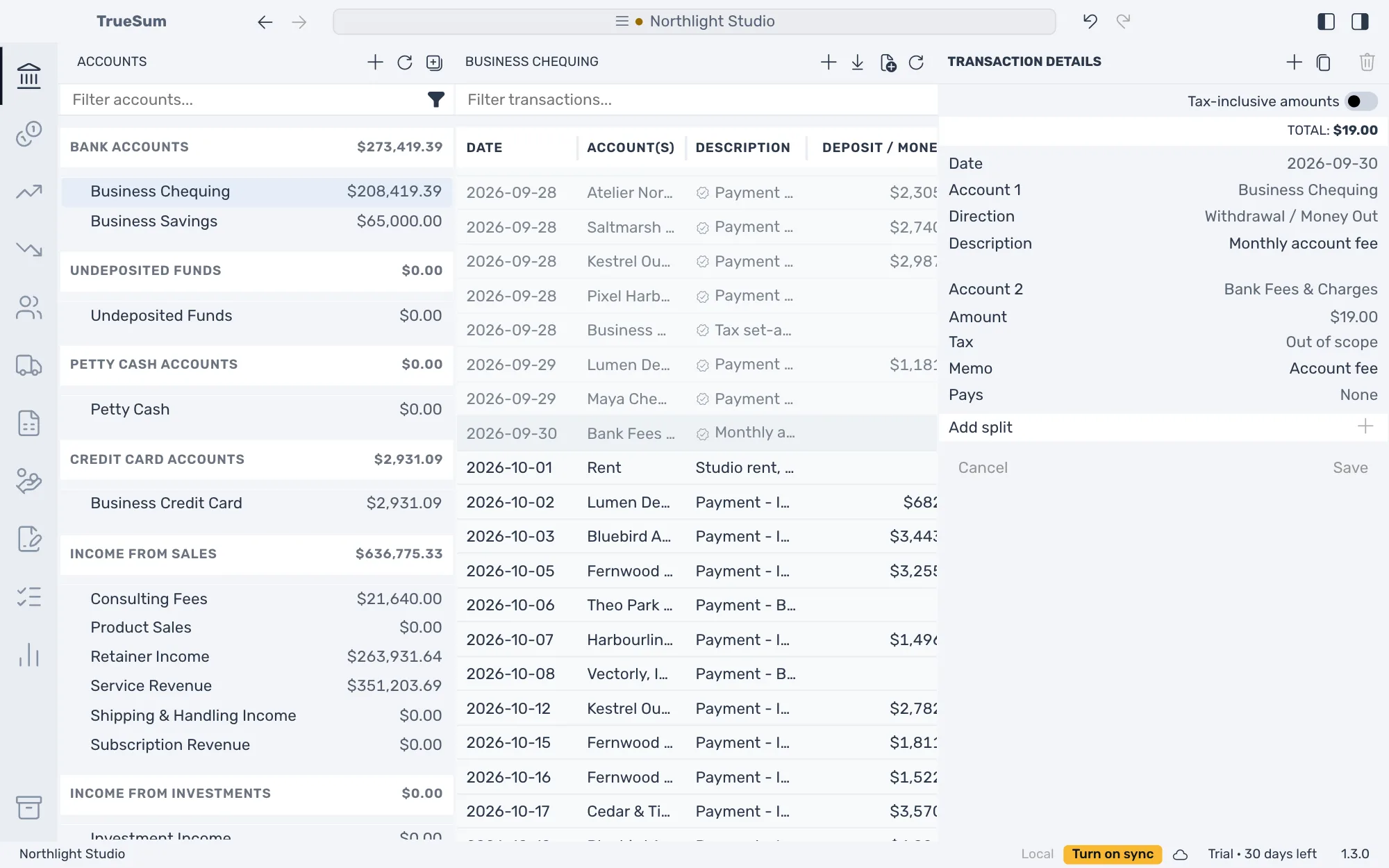Viewport: 1389px width, 868px height.
Task: Collapse the BANK ACCOUNTS group header
Action: tap(256, 147)
